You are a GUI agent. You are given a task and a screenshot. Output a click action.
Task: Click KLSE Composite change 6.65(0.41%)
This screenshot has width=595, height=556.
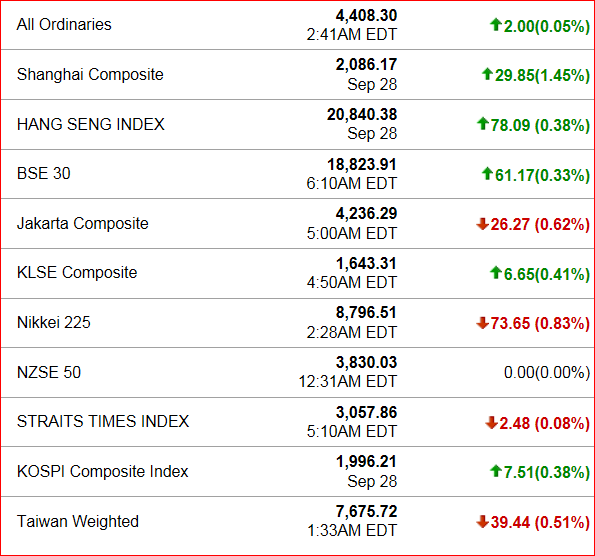pos(547,274)
